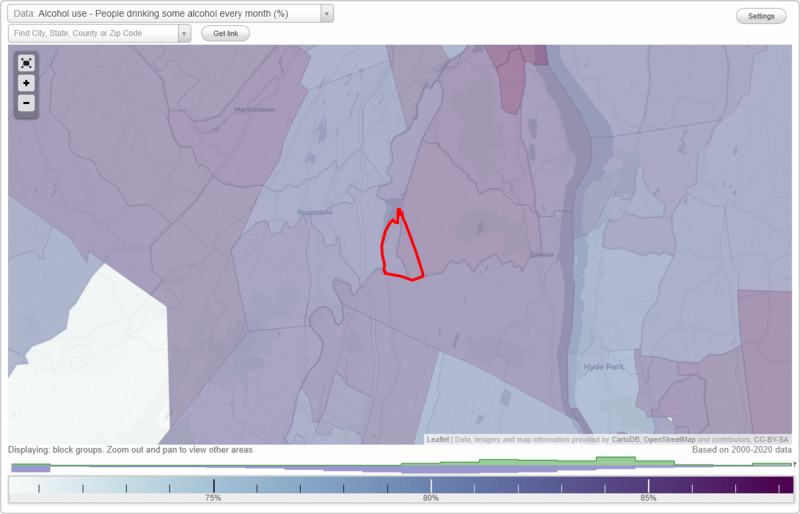Zoom out with the minus button
Viewport: 800px width, 514px height.
(26, 103)
